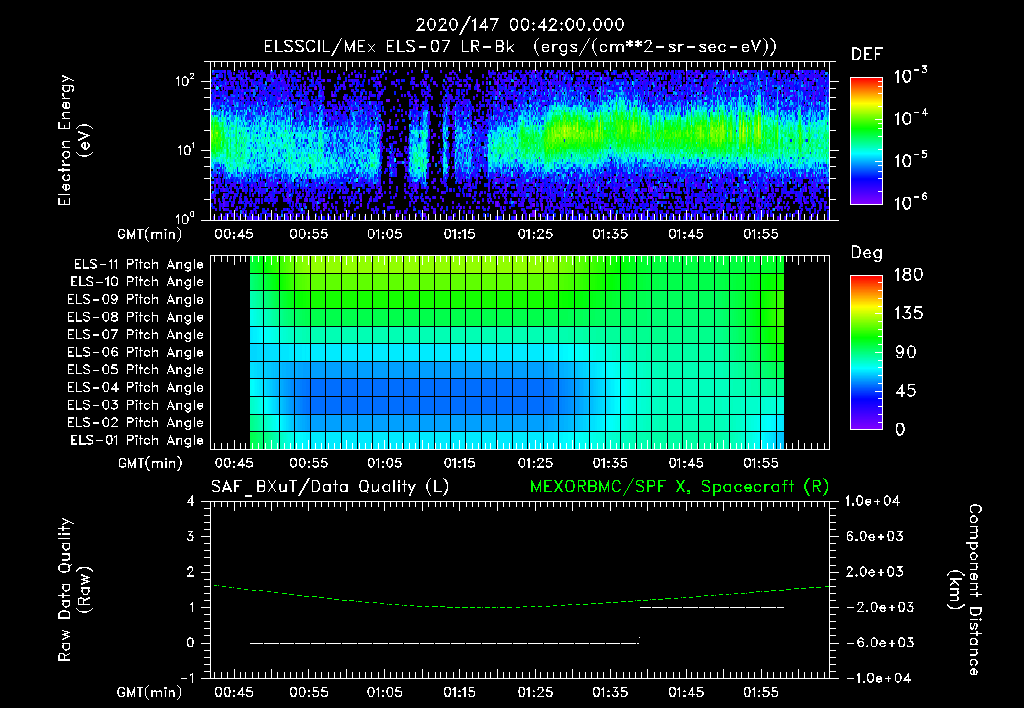Click the DEF color bar in the top panel
The width and height of the screenshot is (1024, 708).
coord(866,141)
